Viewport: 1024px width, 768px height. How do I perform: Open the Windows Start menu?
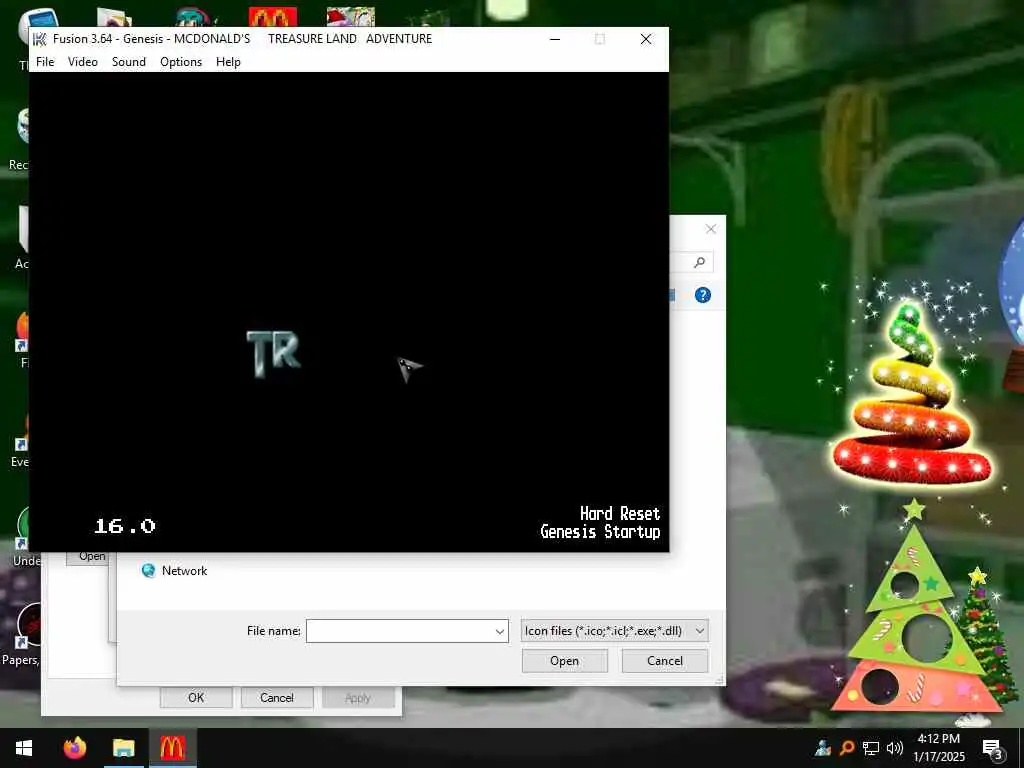click(x=24, y=748)
